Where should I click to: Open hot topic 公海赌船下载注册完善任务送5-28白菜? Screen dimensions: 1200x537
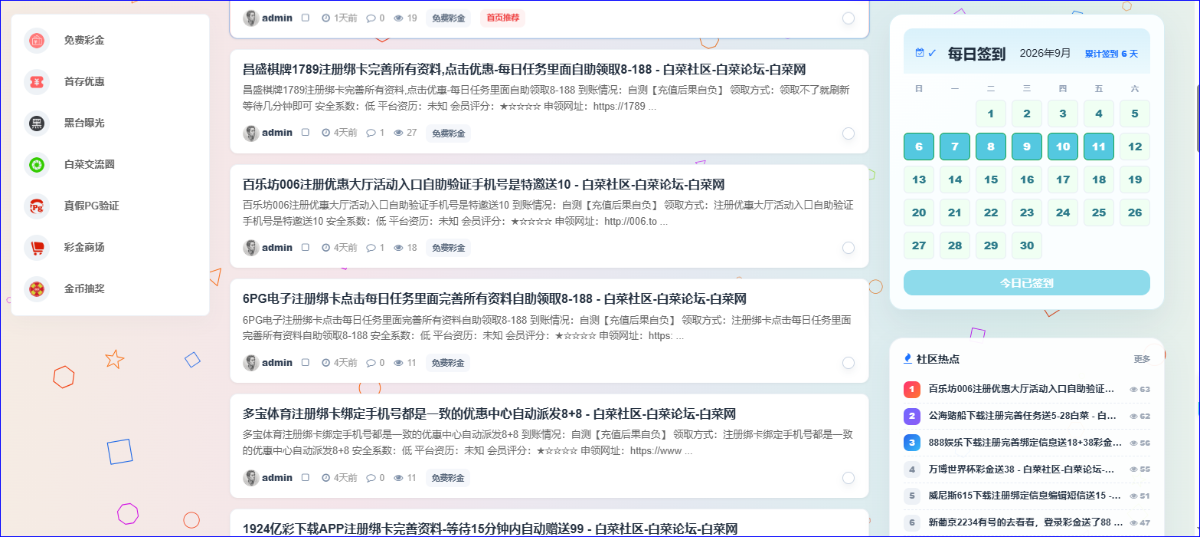tap(1022, 416)
